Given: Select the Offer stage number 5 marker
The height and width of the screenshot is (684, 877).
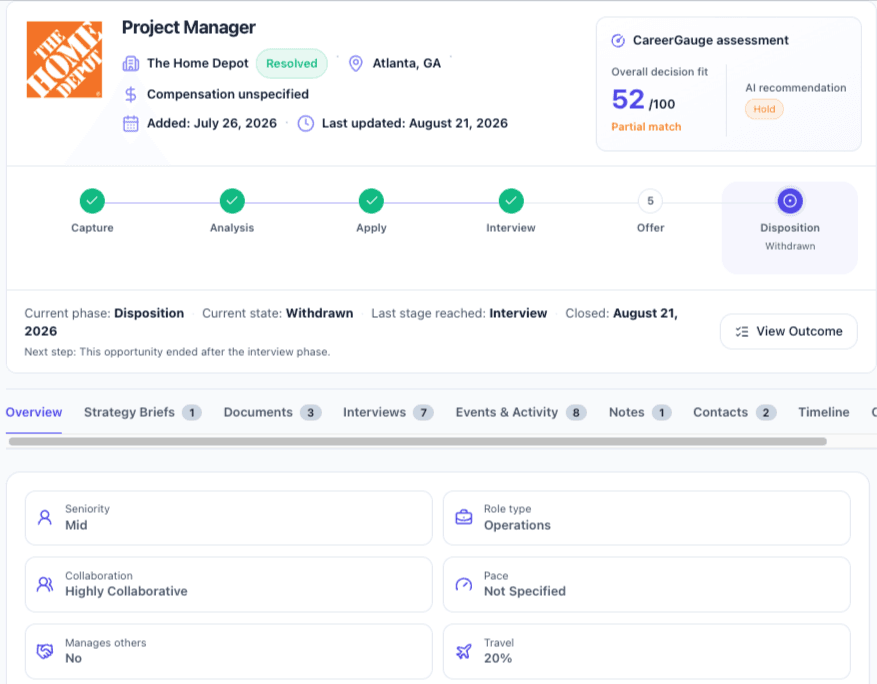Looking at the screenshot, I should (650, 201).
